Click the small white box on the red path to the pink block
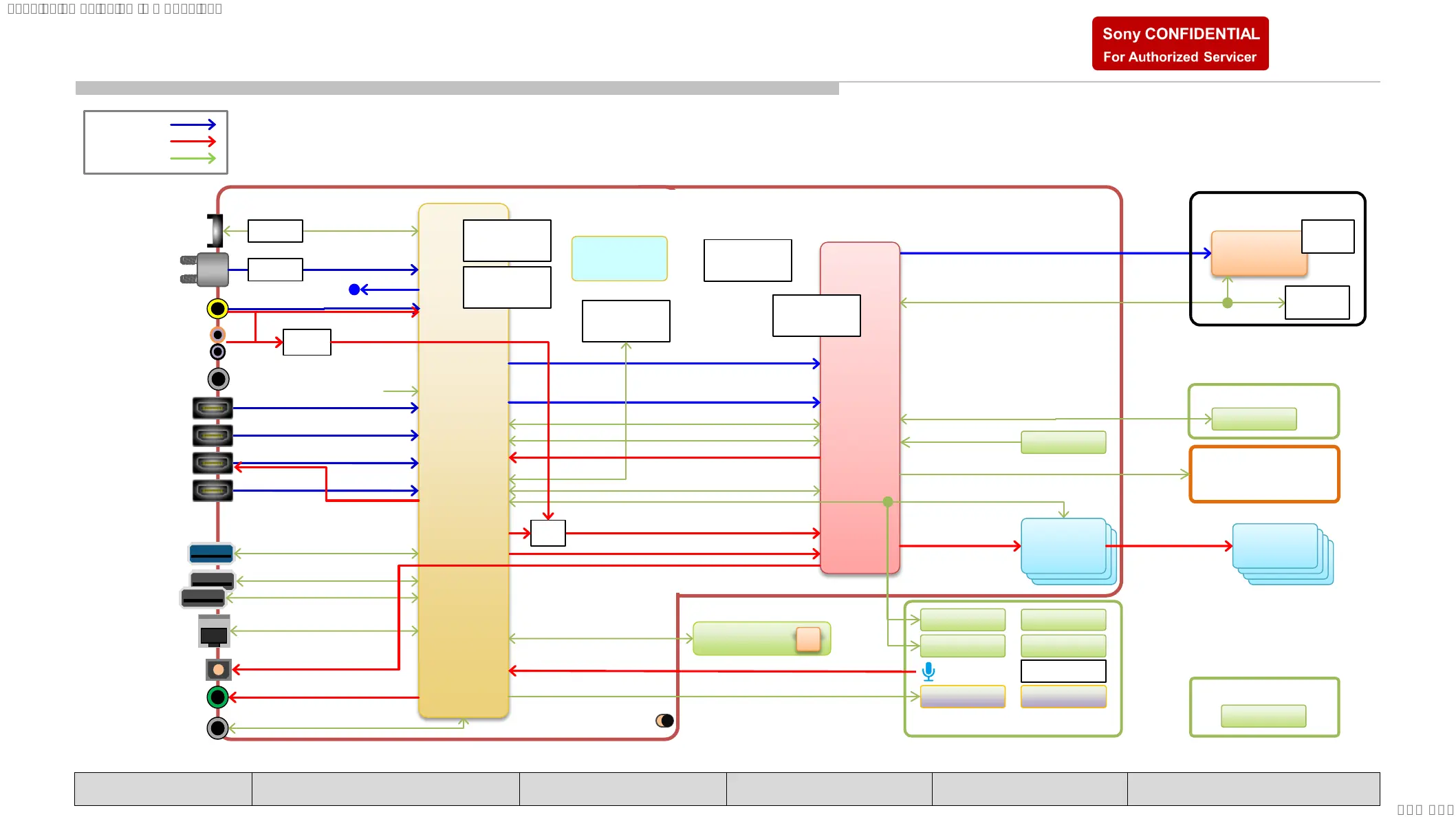 click(x=548, y=533)
